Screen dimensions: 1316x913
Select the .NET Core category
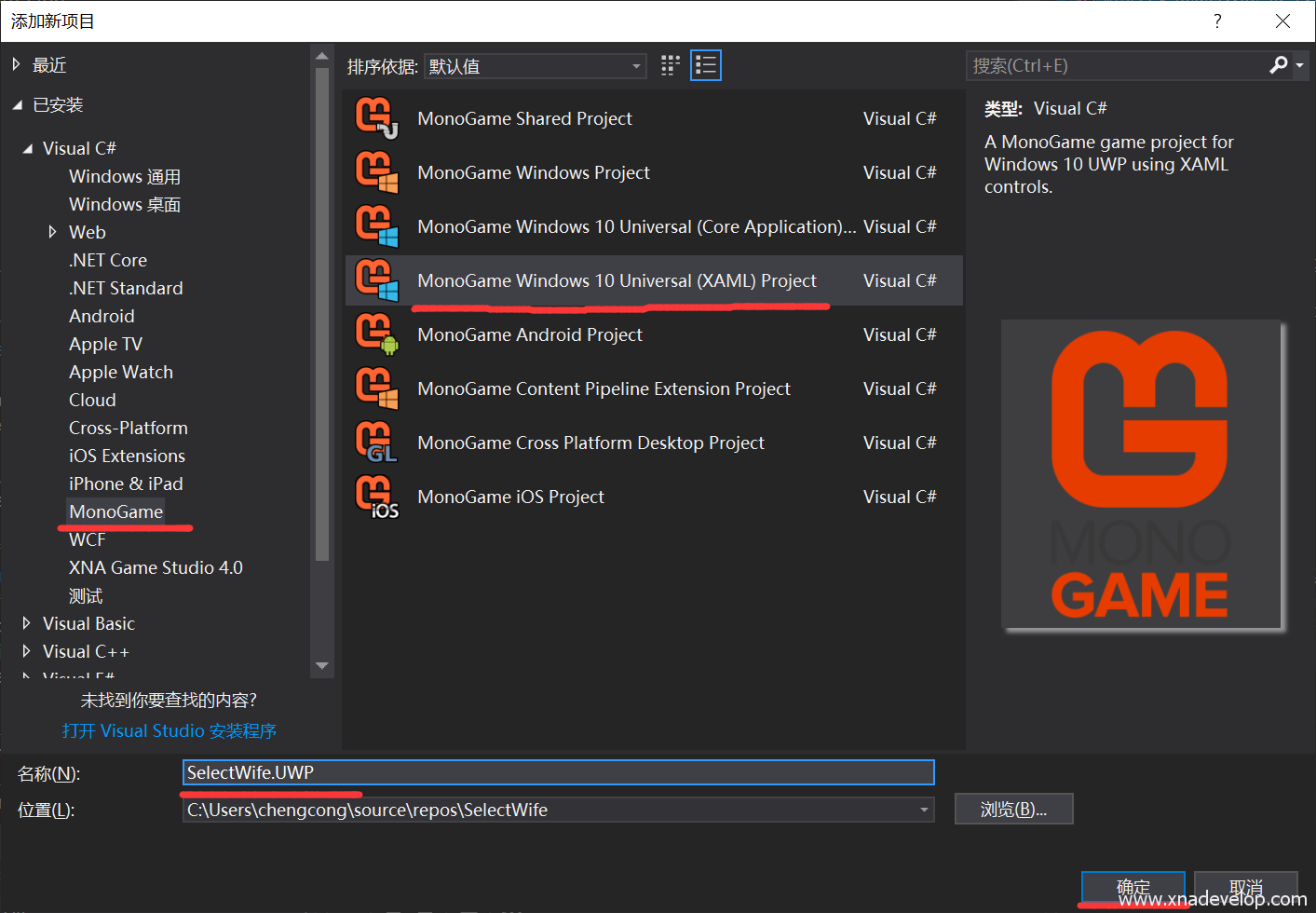tap(108, 260)
